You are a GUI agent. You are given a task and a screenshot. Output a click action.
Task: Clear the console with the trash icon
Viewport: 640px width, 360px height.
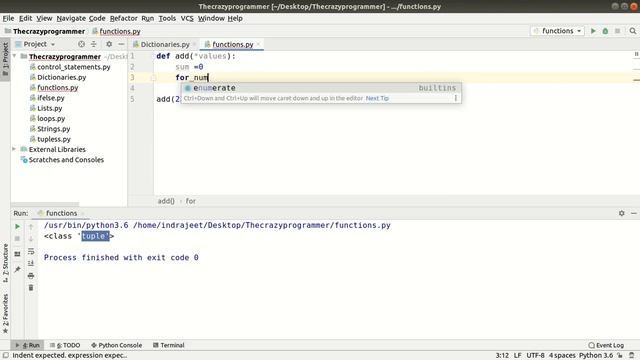click(x=31, y=288)
